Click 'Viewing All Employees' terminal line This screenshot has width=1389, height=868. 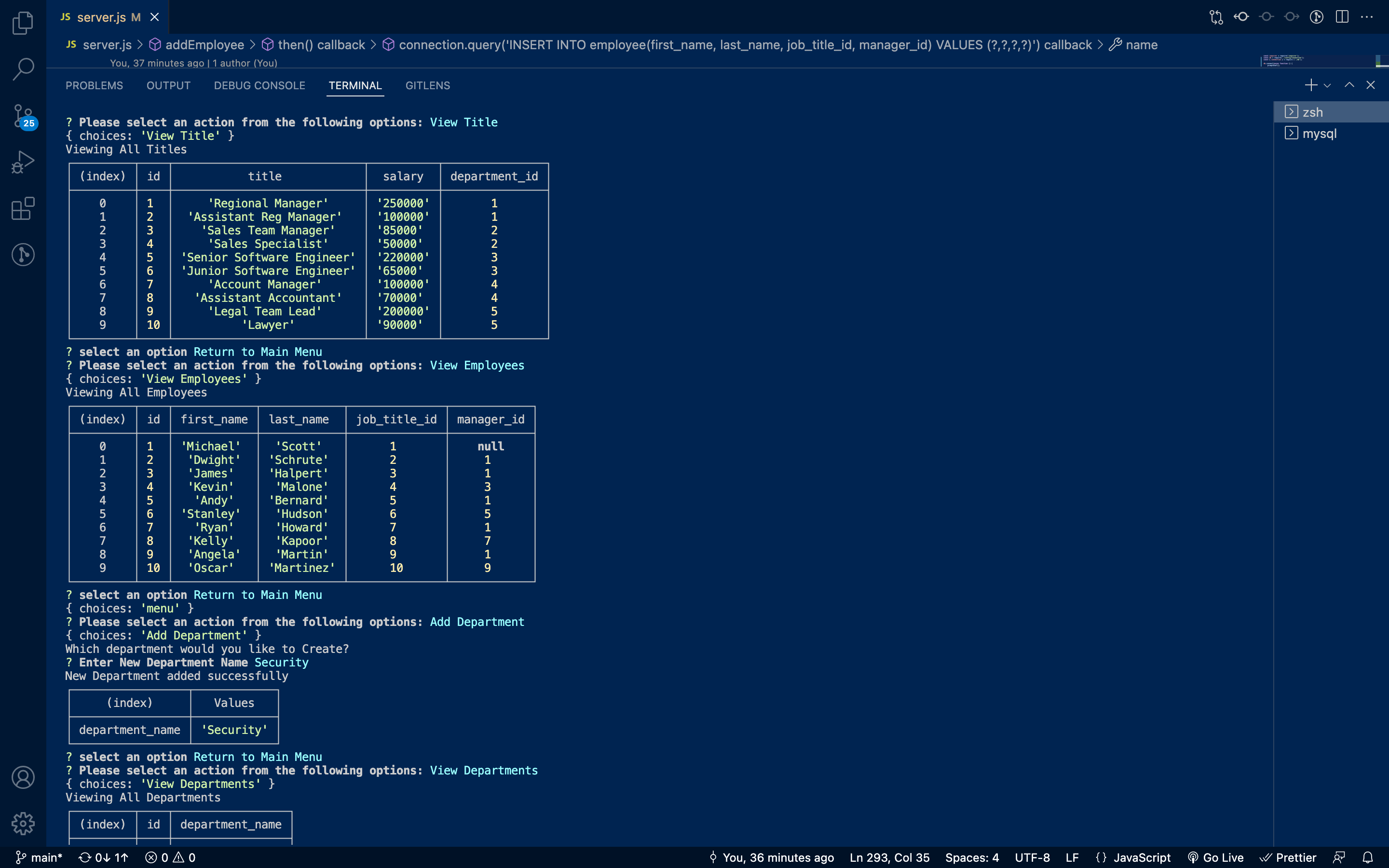coord(136,393)
